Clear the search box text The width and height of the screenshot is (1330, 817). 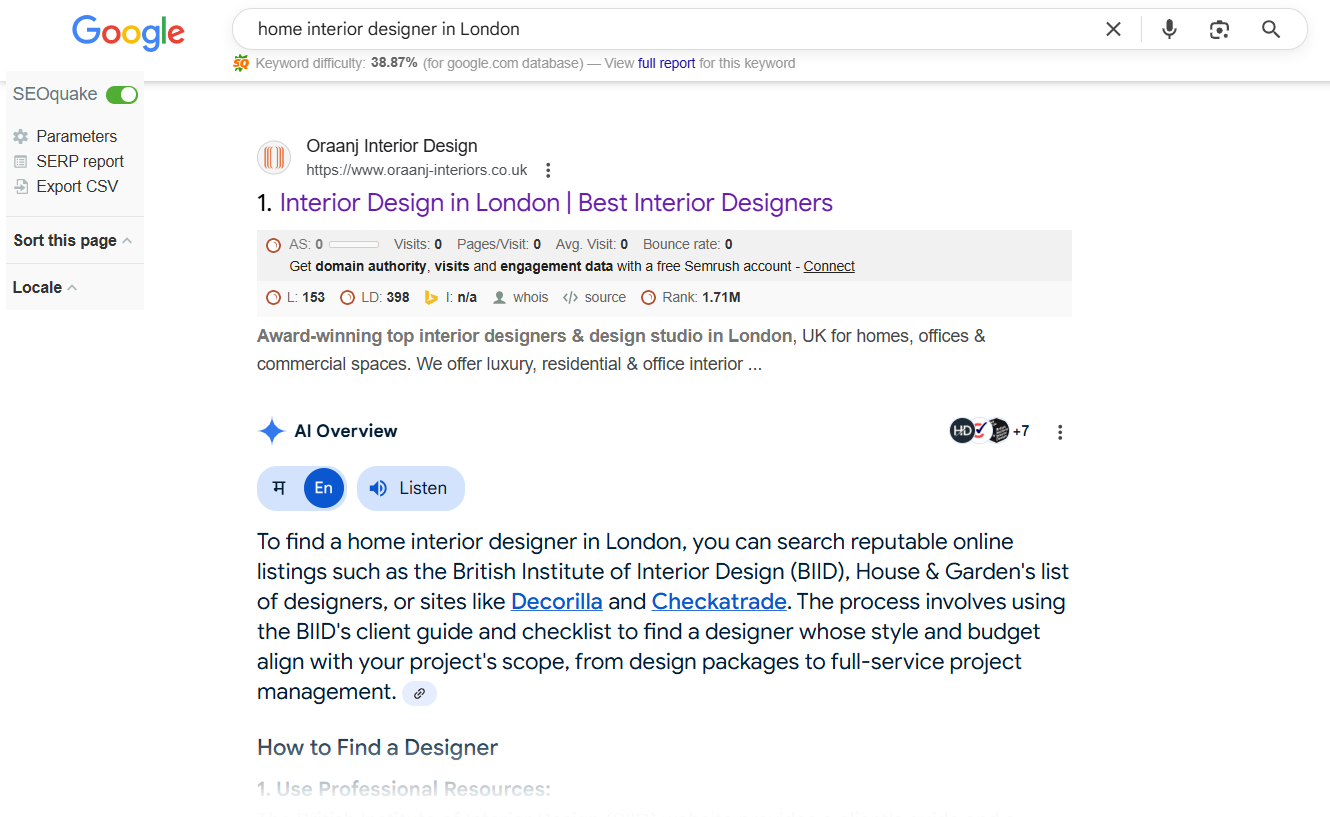coord(1113,30)
